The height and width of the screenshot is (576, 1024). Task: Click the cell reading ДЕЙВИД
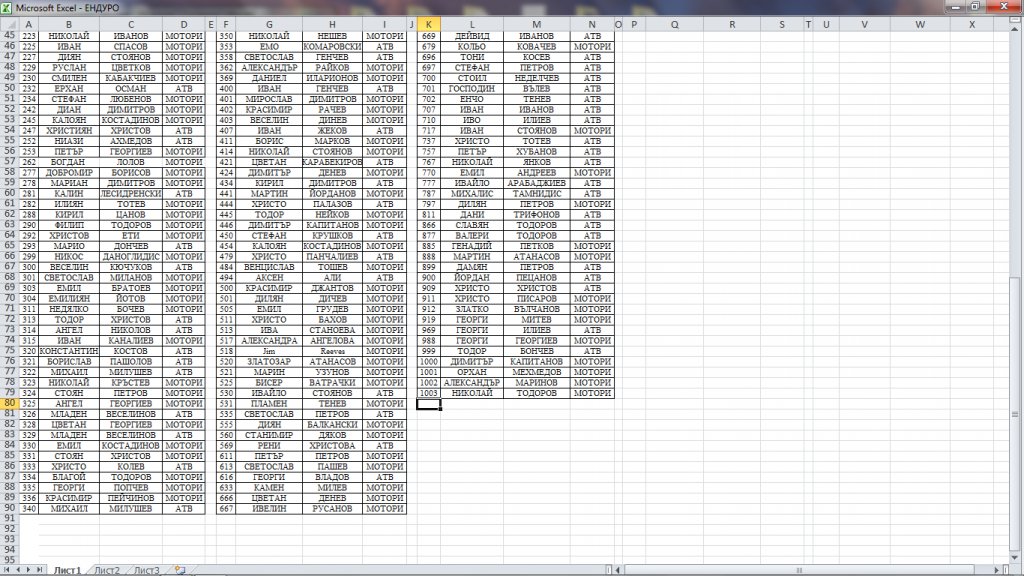tap(472, 36)
